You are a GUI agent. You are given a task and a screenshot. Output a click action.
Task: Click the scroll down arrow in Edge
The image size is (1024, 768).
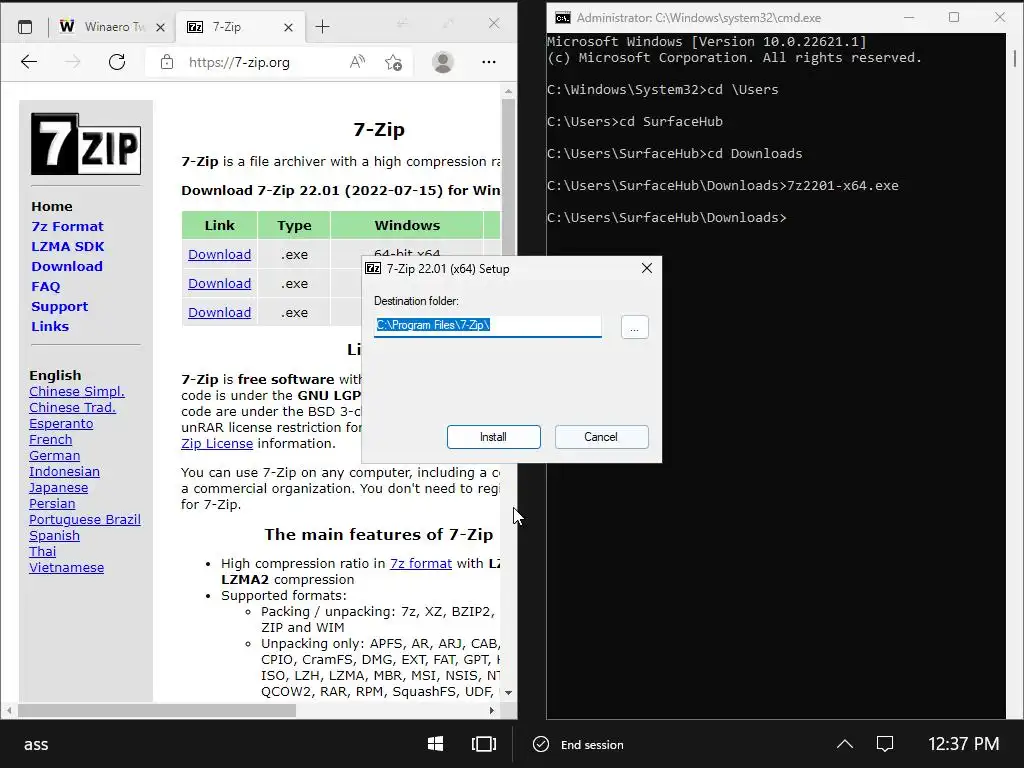tap(508, 692)
